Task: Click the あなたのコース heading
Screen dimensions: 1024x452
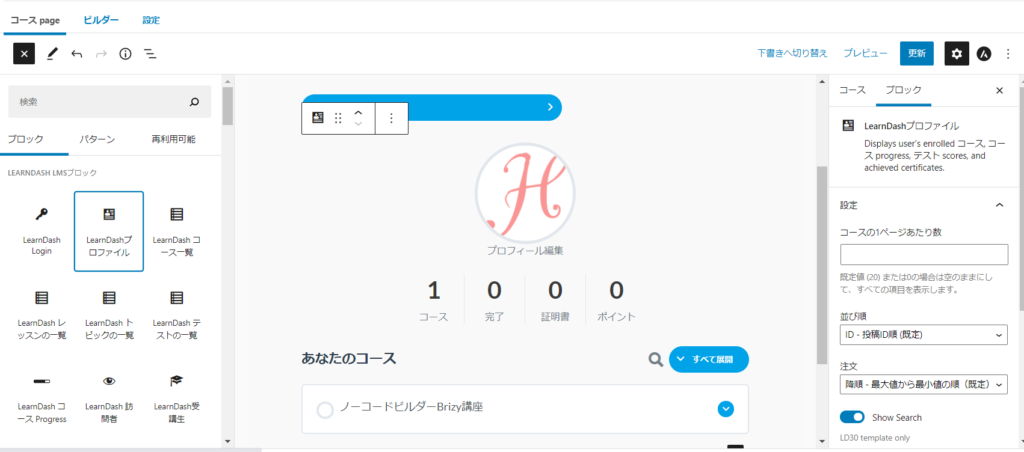Action: point(349,358)
